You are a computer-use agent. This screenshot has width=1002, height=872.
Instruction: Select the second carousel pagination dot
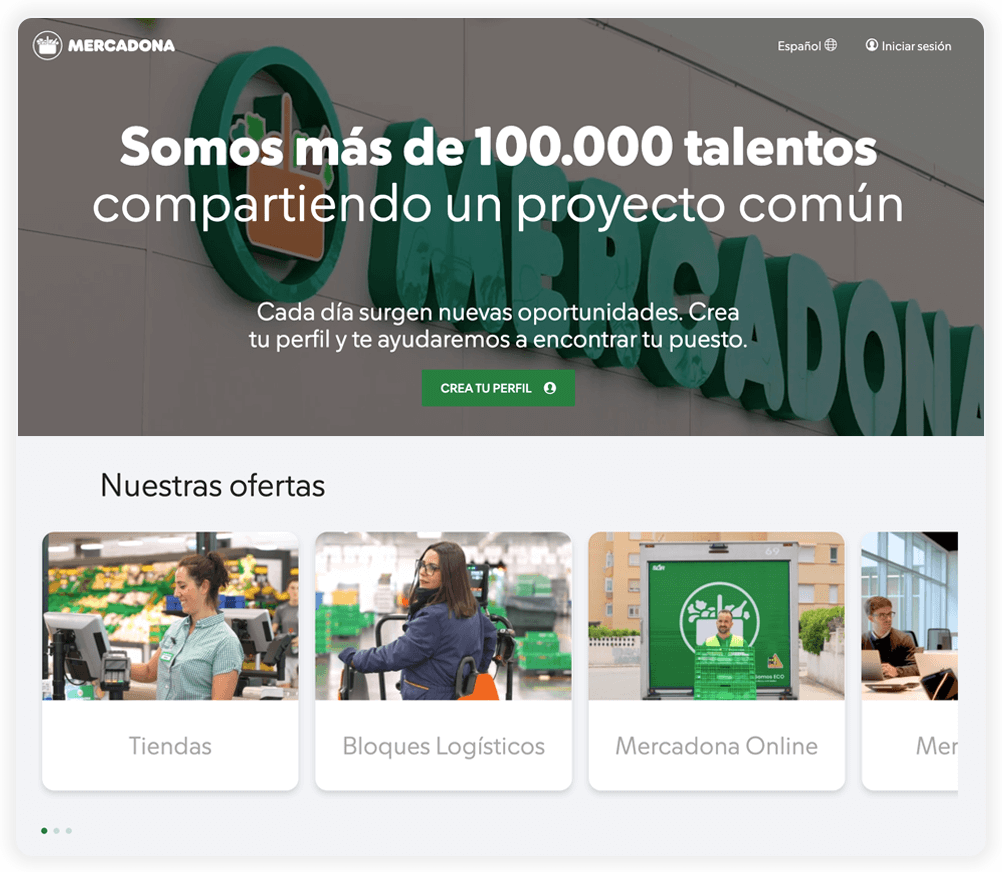click(x=56, y=830)
